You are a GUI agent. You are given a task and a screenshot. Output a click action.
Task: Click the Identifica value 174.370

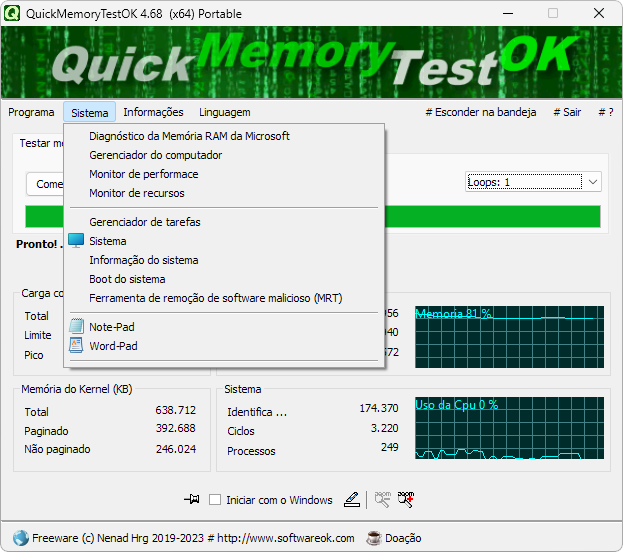click(379, 408)
